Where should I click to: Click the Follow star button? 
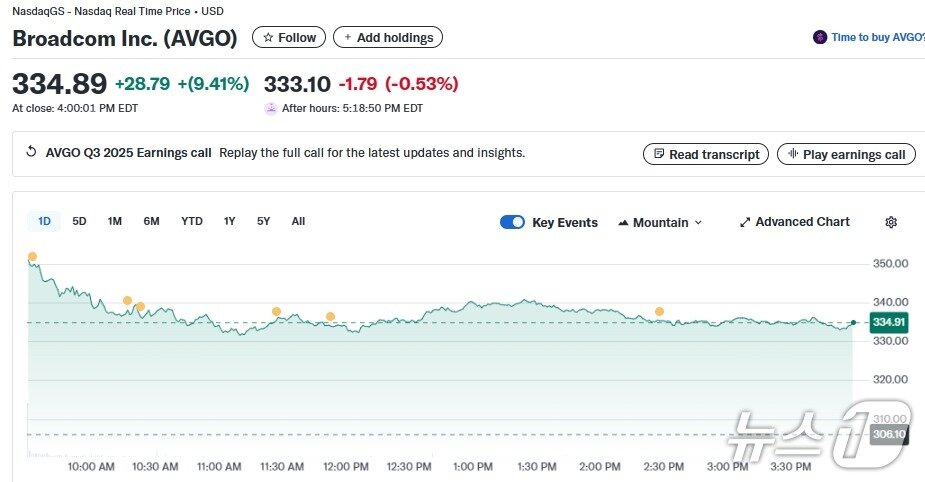pos(289,38)
